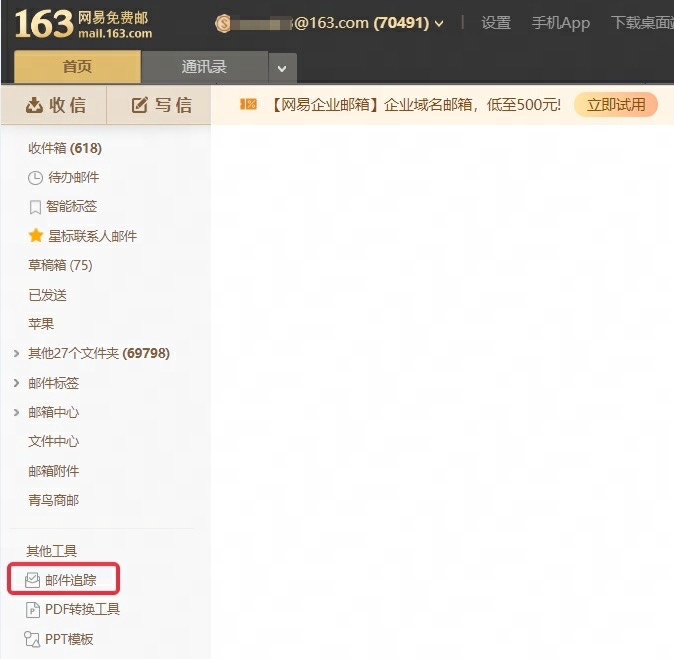Click the clock icon for 待办邮件
This screenshot has width=674, height=659.
tap(35, 178)
